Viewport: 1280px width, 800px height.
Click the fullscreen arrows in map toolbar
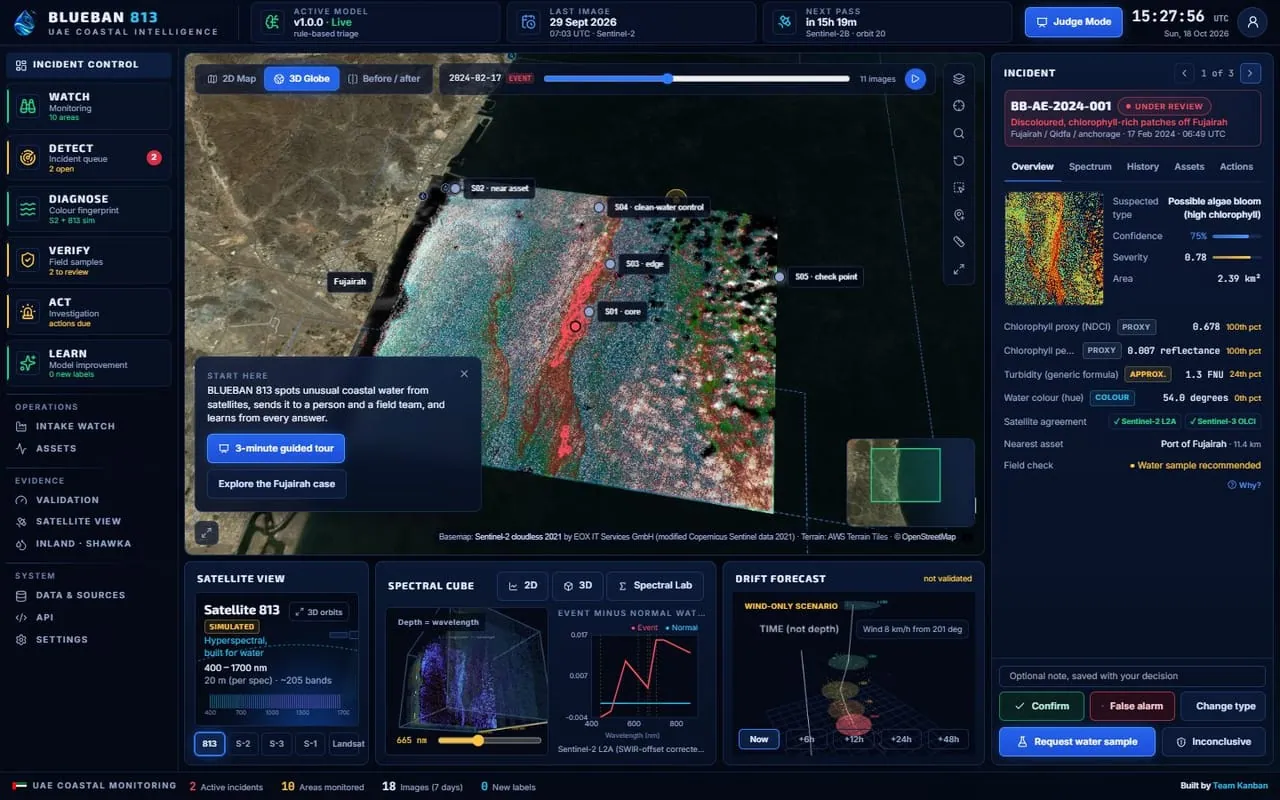(x=958, y=269)
